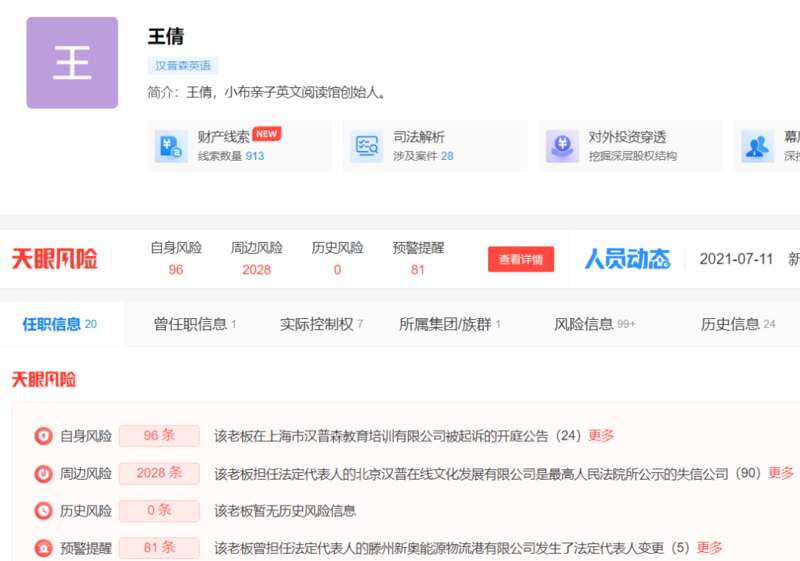Click 更多 on the 预警提醒 row
The height and width of the screenshot is (561, 800).
(710, 548)
